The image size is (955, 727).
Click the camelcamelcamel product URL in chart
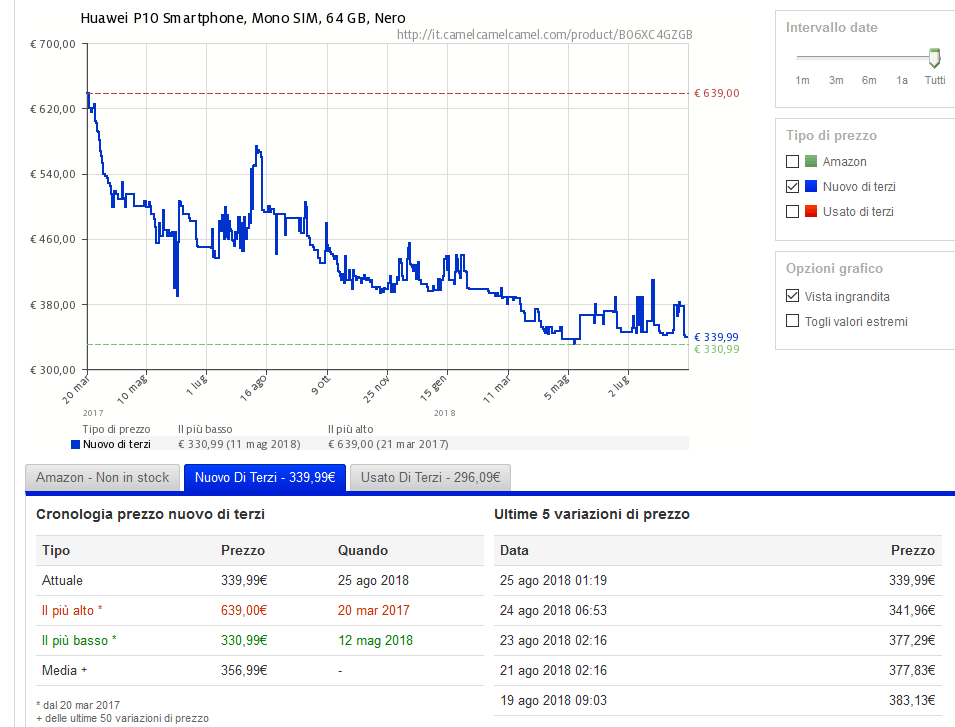click(544, 35)
